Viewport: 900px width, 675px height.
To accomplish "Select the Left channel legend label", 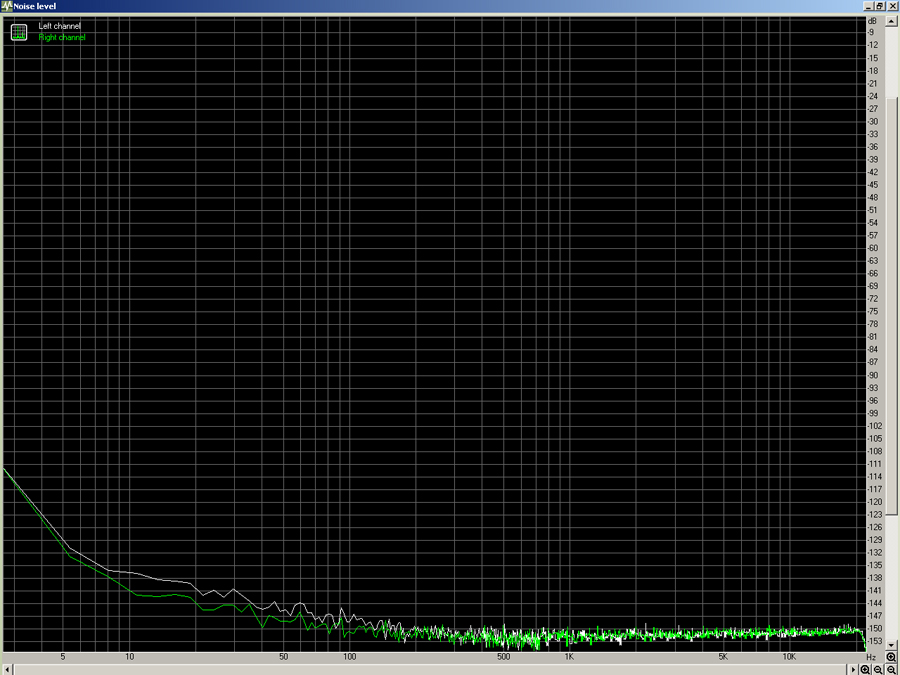I will pos(60,26).
